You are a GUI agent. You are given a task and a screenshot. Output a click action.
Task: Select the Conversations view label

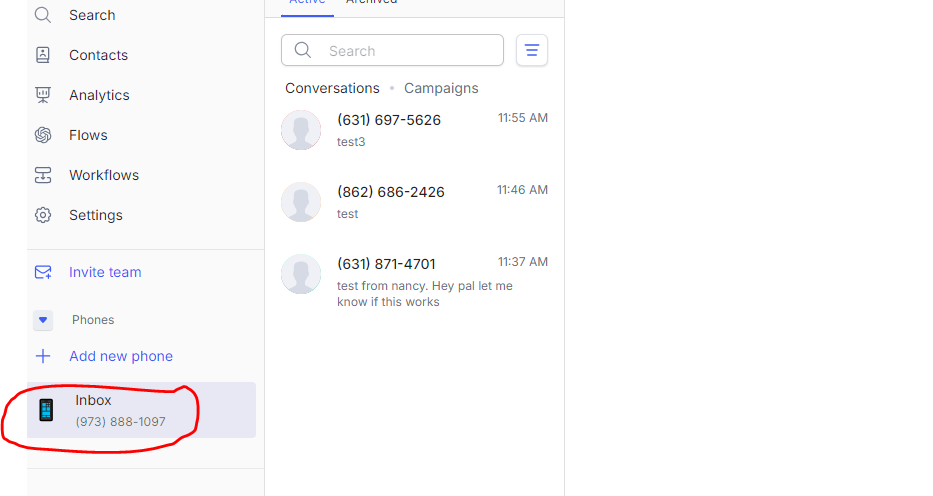[x=332, y=88]
